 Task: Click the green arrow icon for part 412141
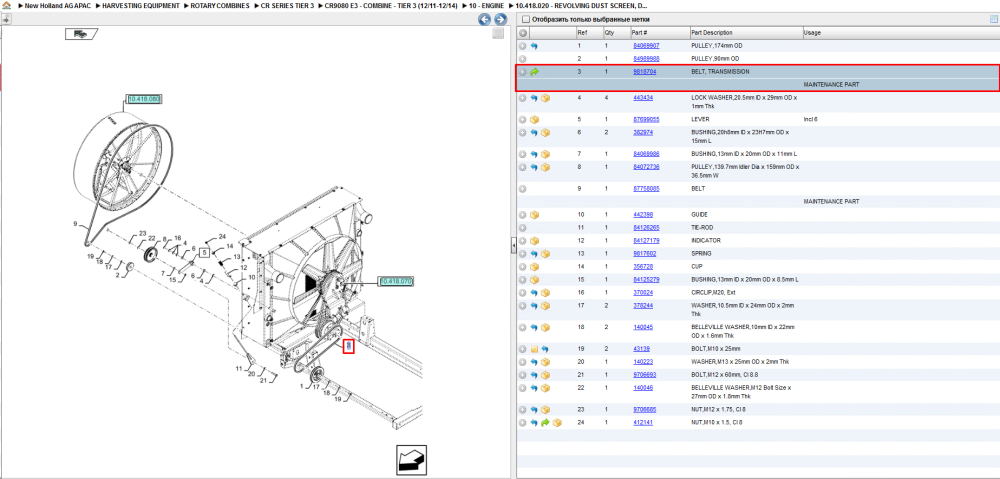545,422
